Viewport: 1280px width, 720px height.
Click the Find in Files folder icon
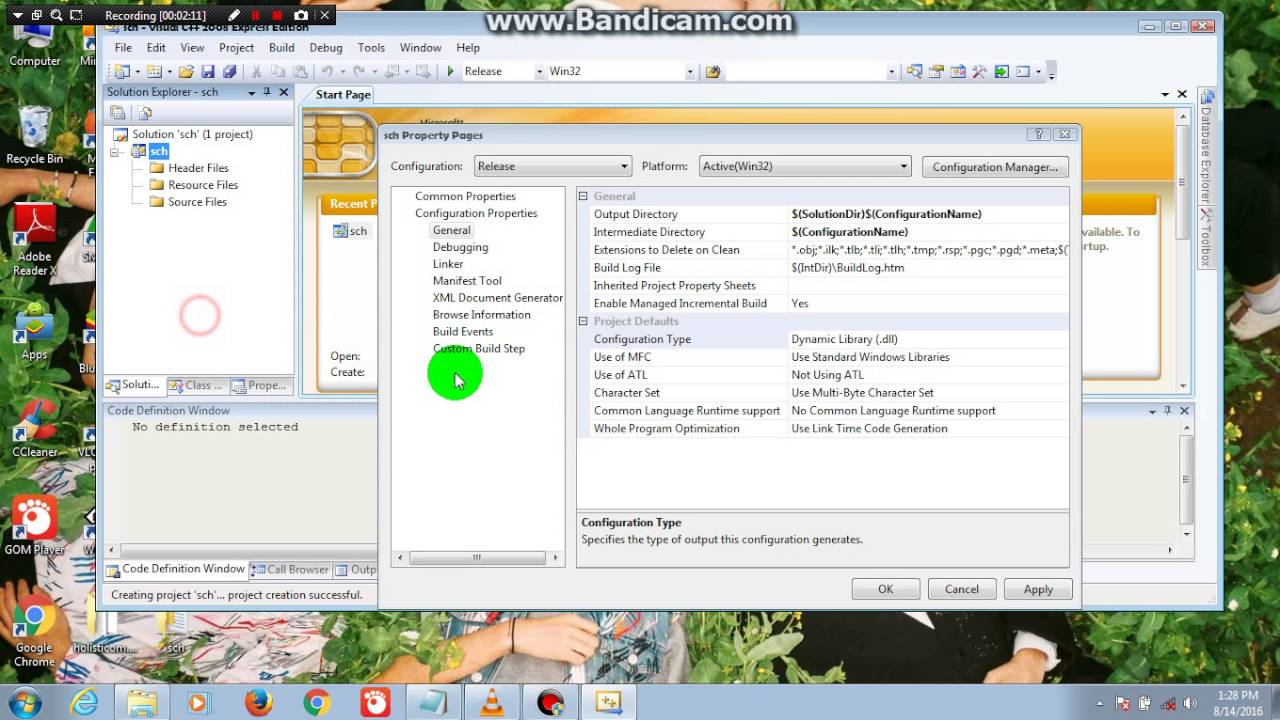coord(713,71)
